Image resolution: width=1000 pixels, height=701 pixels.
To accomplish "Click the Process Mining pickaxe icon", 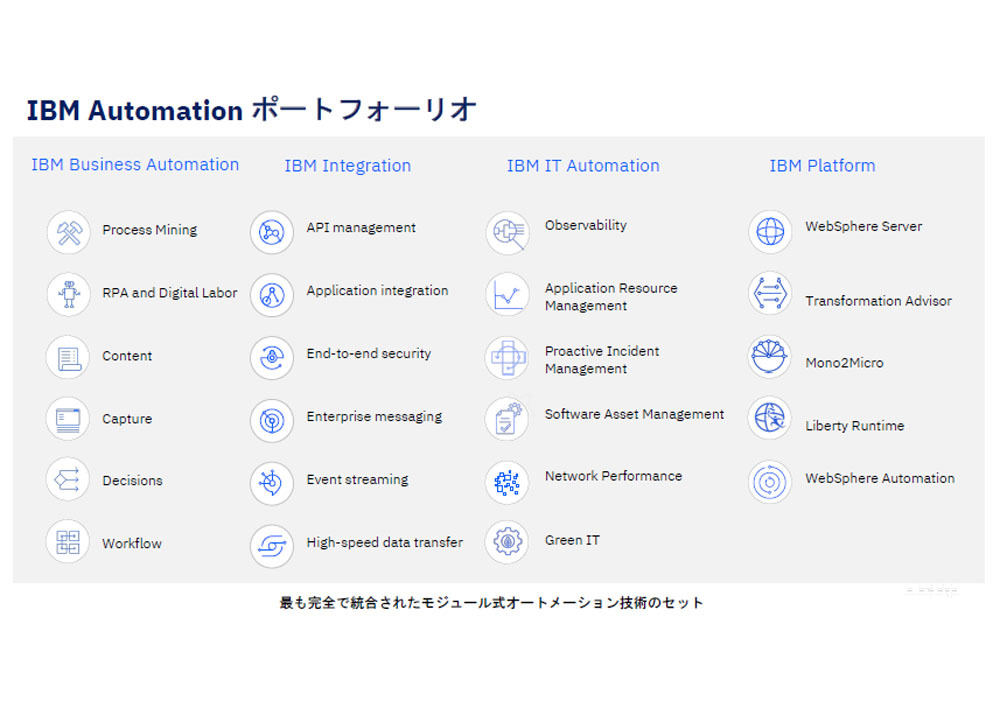I will [x=68, y=232].
